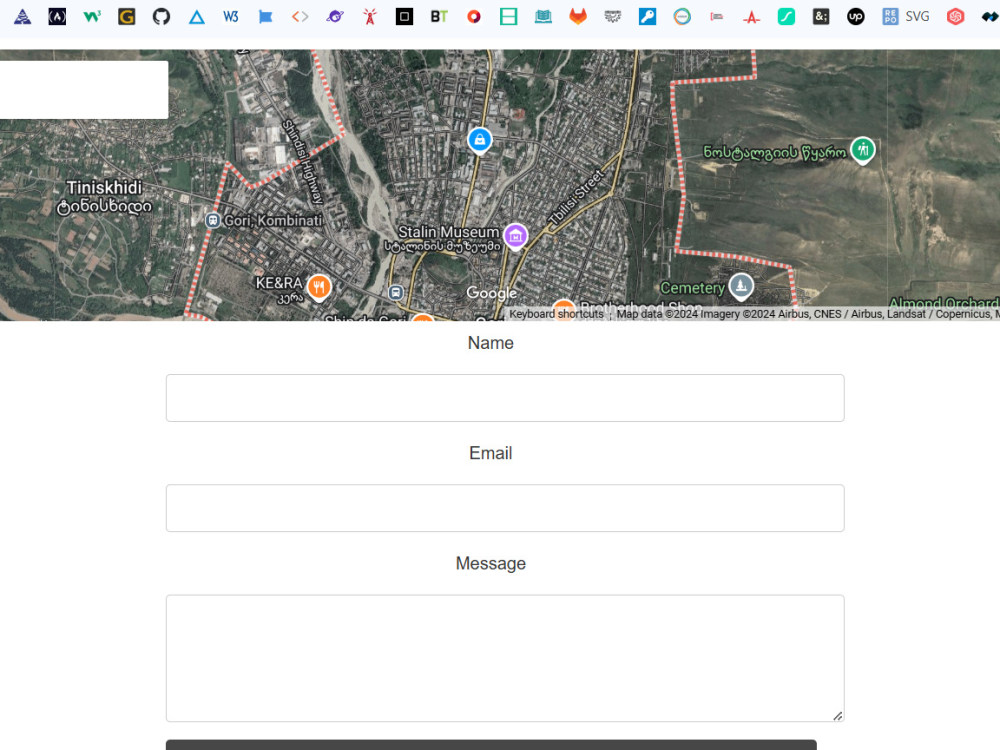
Task: Open the green S-curve bookmark icon
Action: (786, 17)
